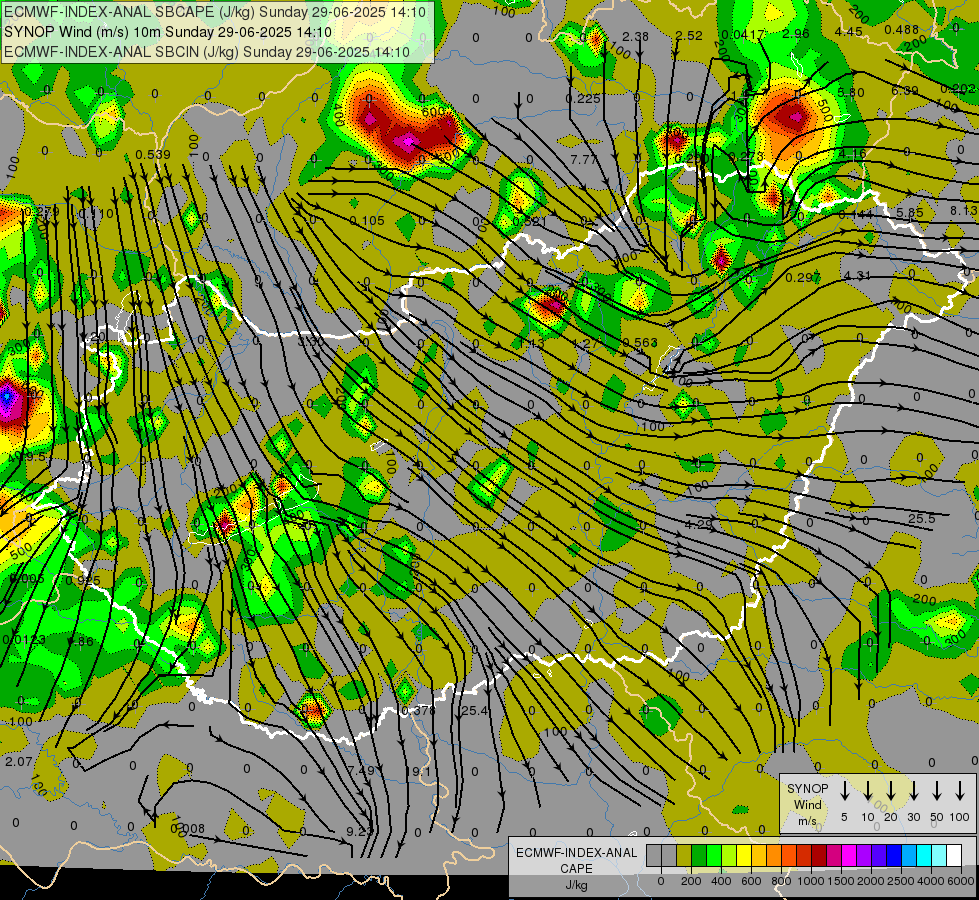
Task: Select the pure blue swatch before 2500
Action: tap(893, 855)
